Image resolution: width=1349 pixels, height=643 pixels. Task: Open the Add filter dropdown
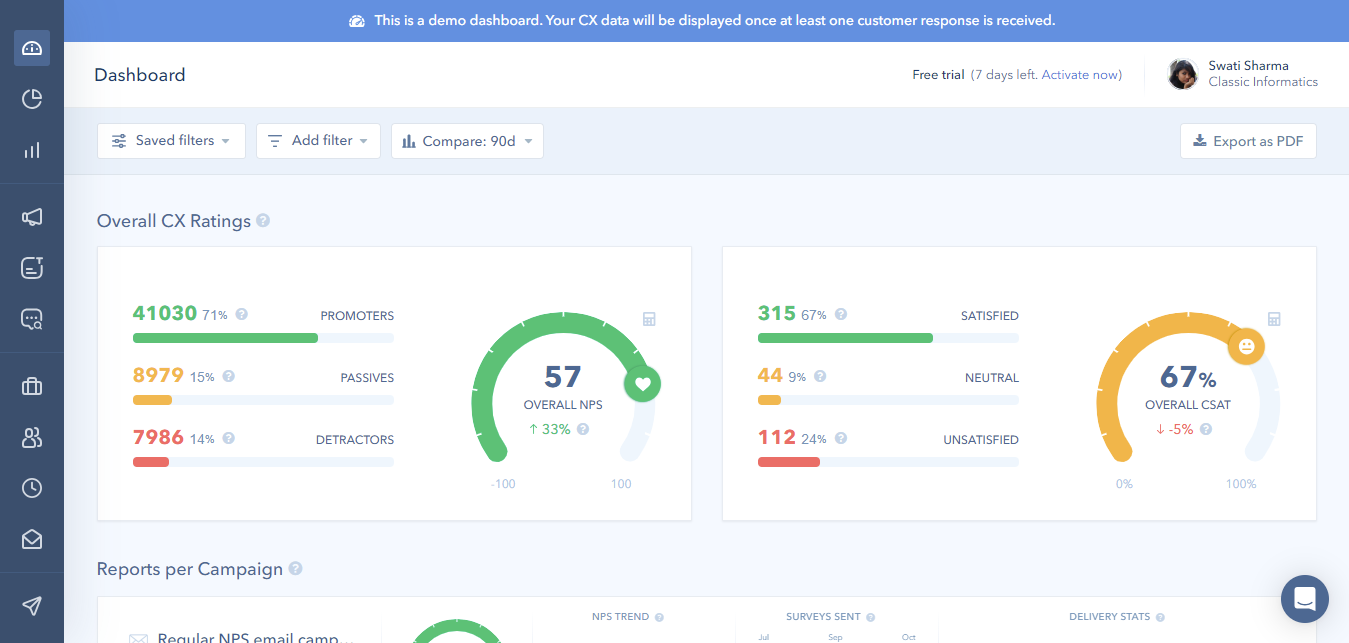click(x=318, y=141)
